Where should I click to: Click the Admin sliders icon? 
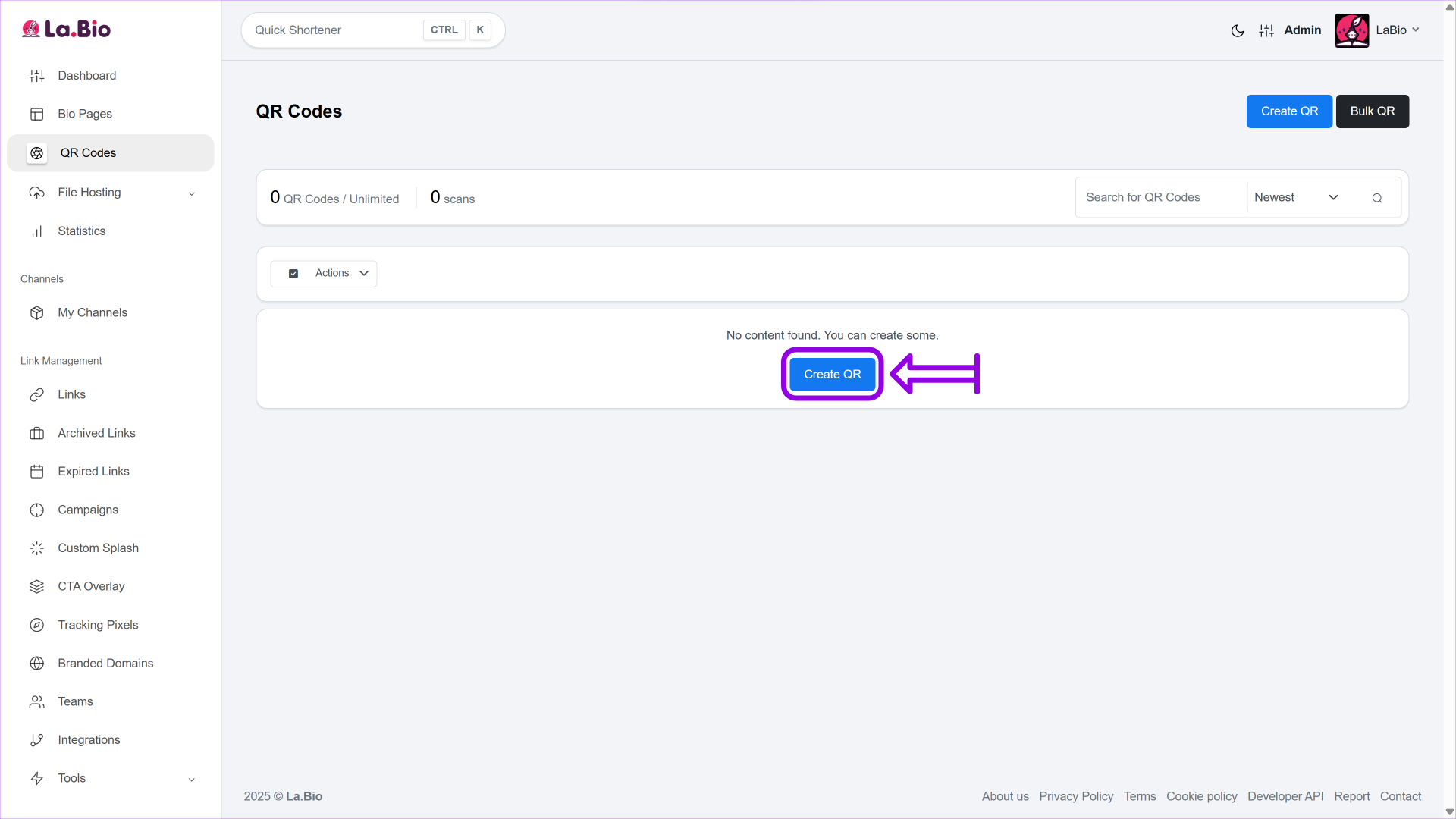(x=1266, y=30)
